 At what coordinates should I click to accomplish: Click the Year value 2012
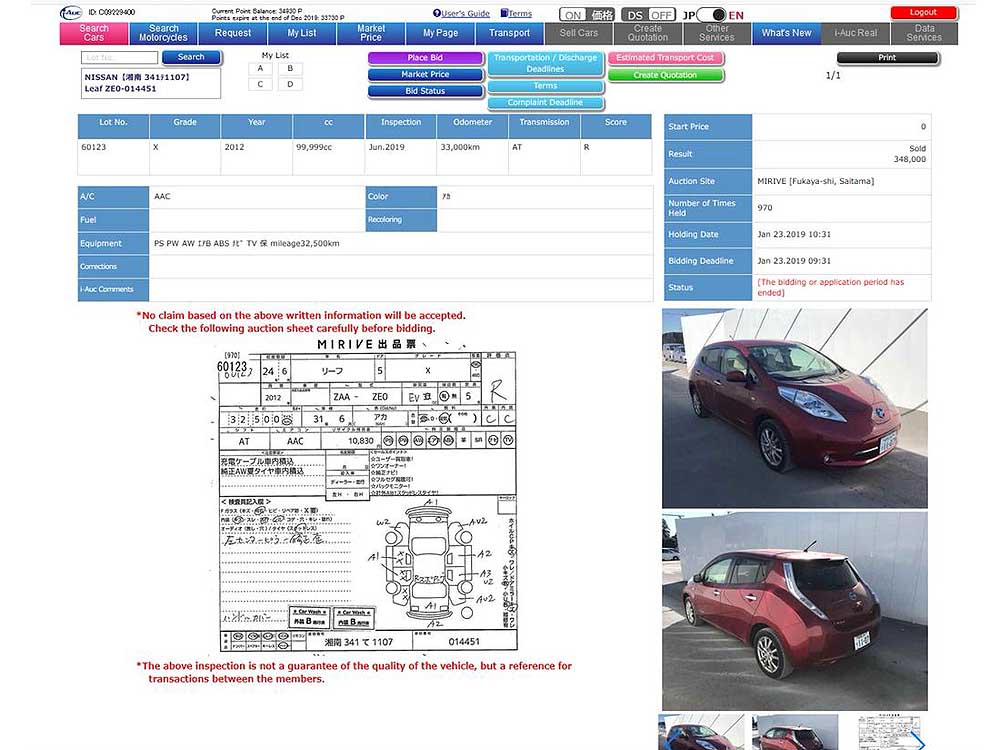234,147
